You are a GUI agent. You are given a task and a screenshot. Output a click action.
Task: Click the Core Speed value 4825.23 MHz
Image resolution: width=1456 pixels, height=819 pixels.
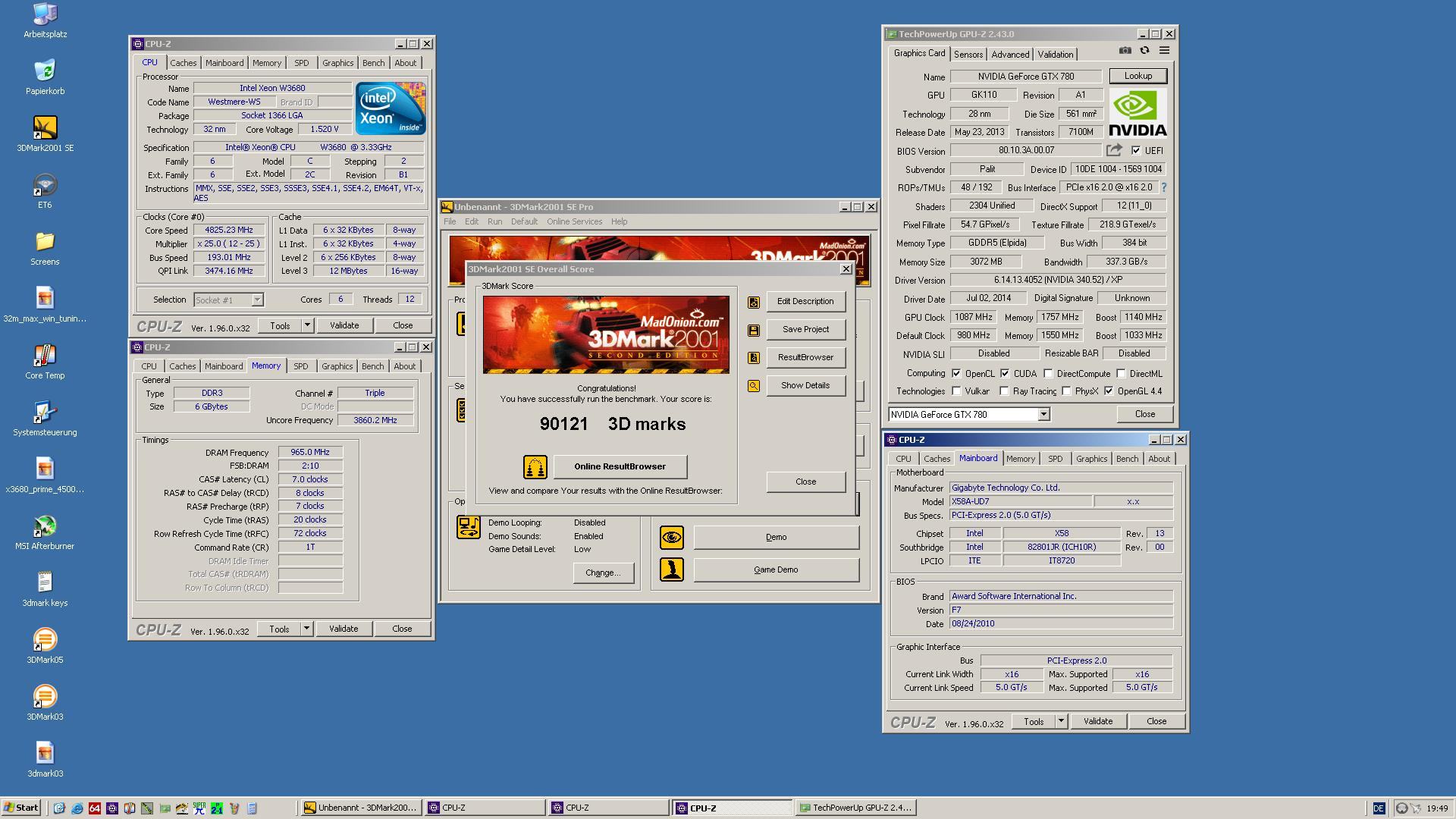click(x=229, y=231)
